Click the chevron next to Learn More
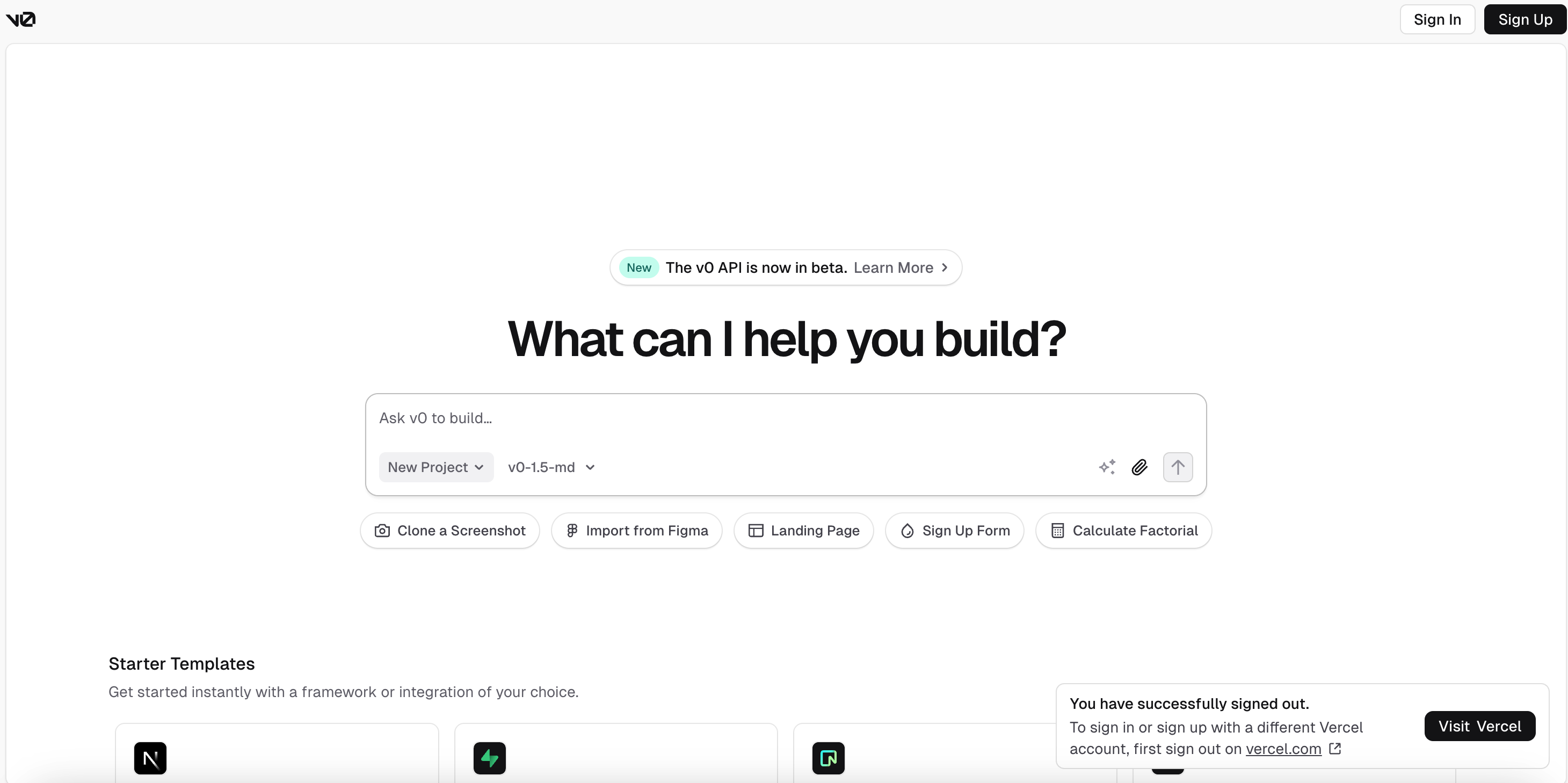The width and height of the screenshot is (1568, 783). coord(945,267)
